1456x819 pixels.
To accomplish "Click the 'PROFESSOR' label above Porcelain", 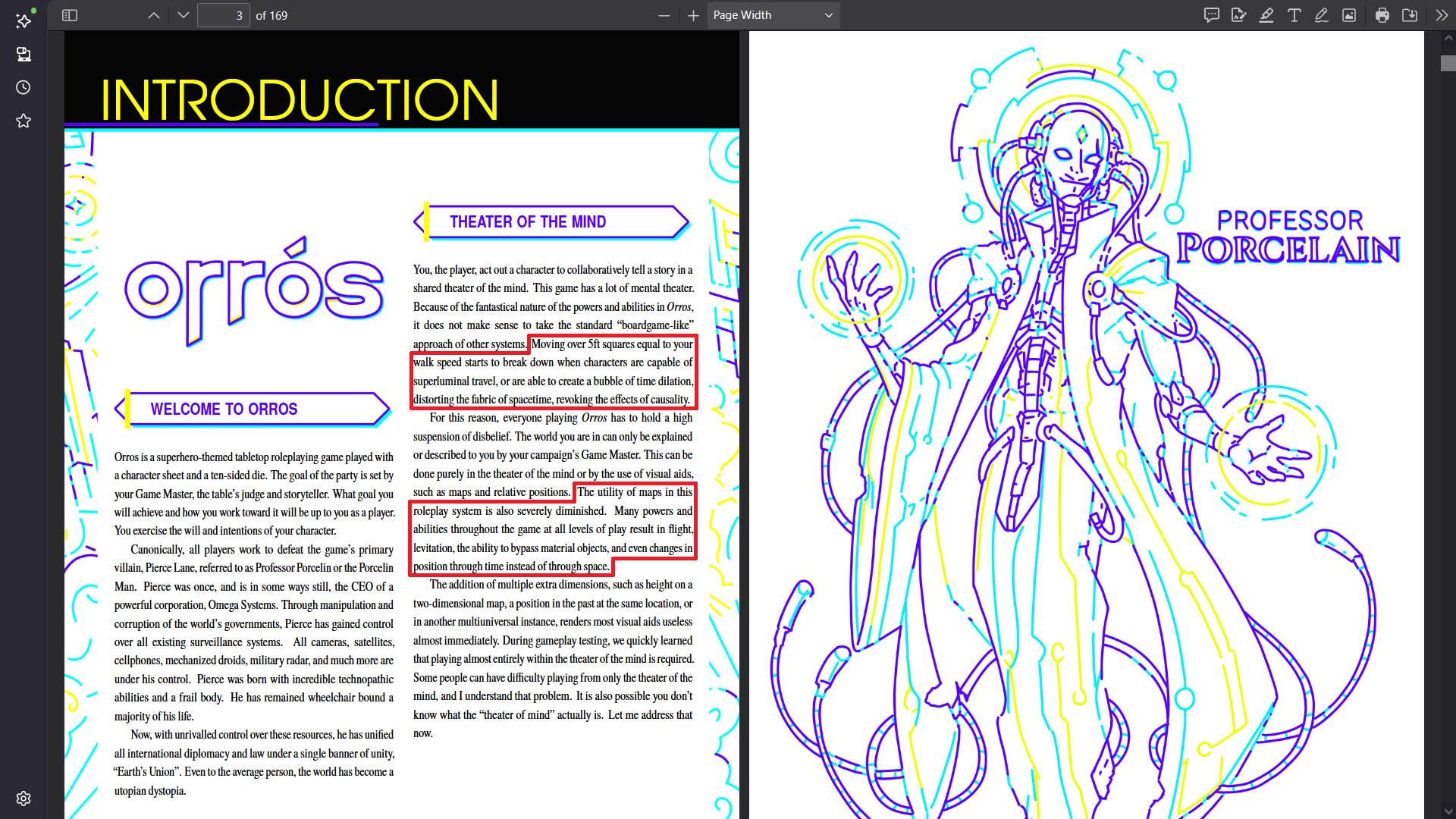I will point(1290,221).
